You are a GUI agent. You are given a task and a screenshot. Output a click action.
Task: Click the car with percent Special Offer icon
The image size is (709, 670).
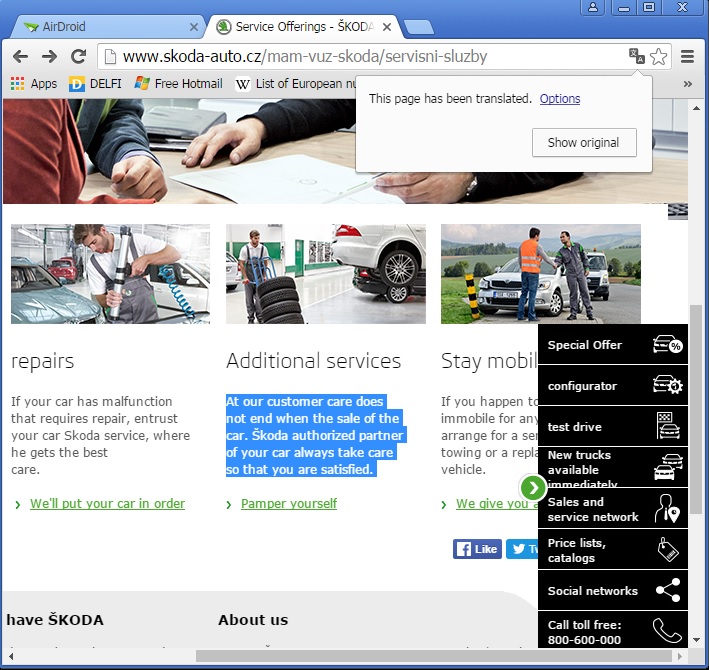tap(668, 344)
